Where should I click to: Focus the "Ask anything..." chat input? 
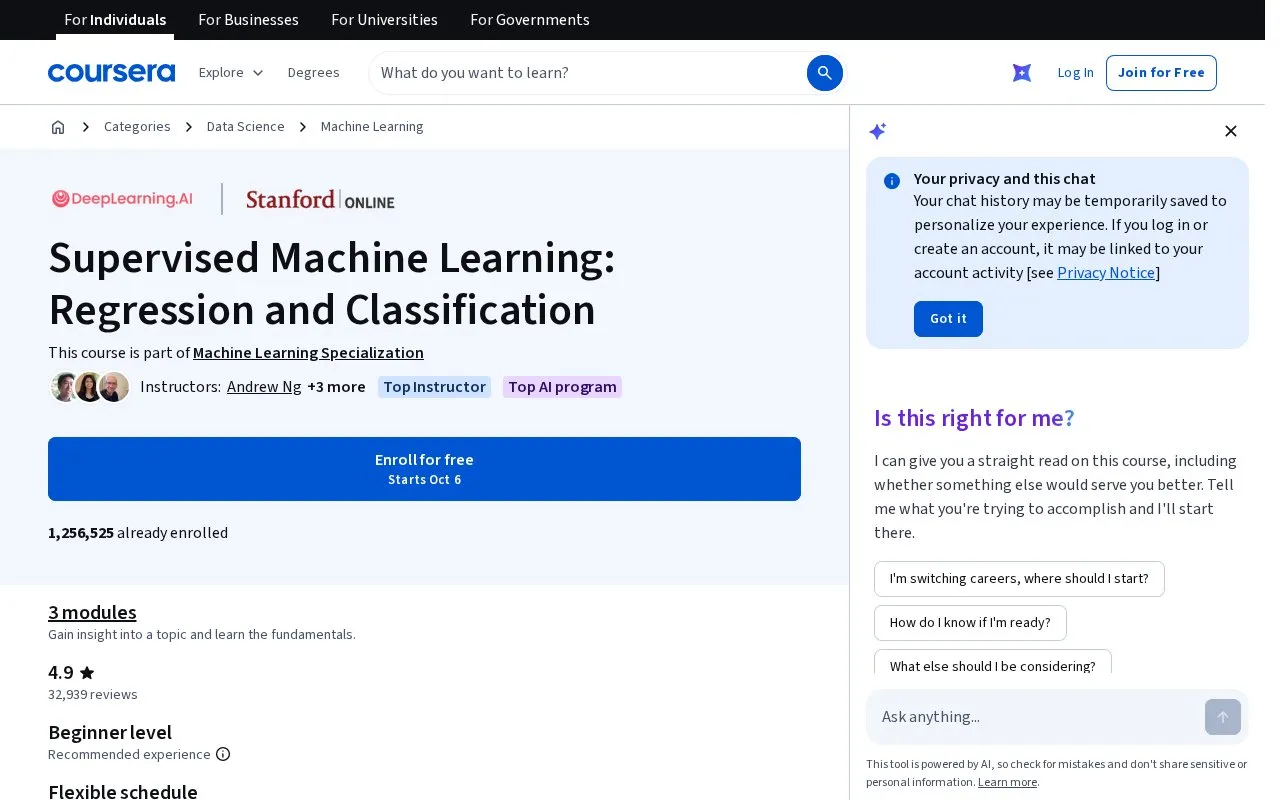1036,717
